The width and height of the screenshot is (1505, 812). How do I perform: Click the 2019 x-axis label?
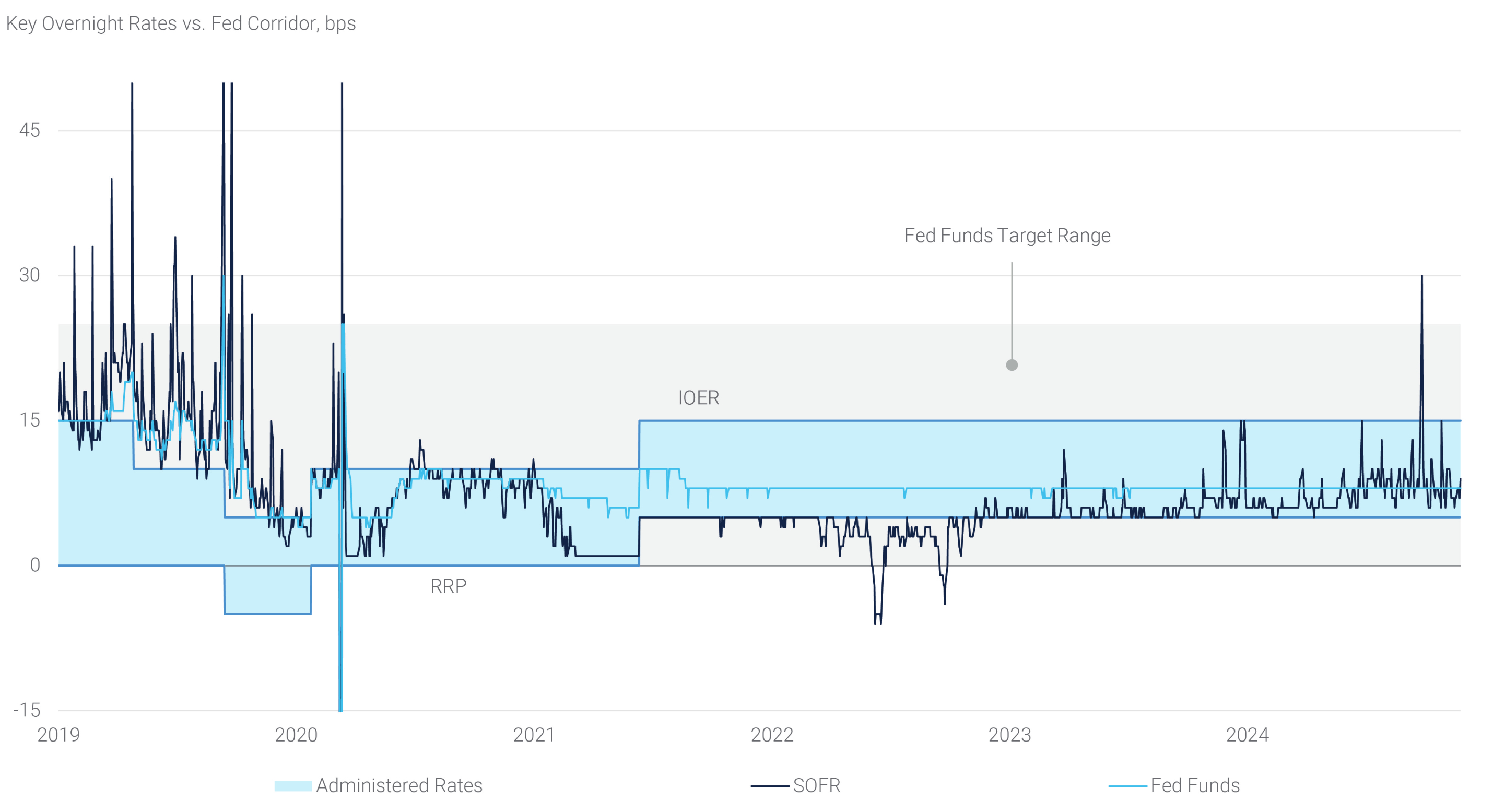(58, 735)
